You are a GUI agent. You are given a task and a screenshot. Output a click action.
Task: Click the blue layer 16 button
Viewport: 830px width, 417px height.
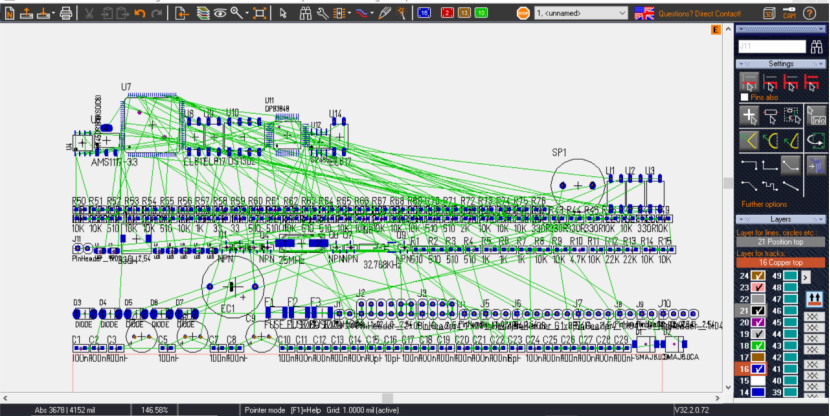[423, 13]
